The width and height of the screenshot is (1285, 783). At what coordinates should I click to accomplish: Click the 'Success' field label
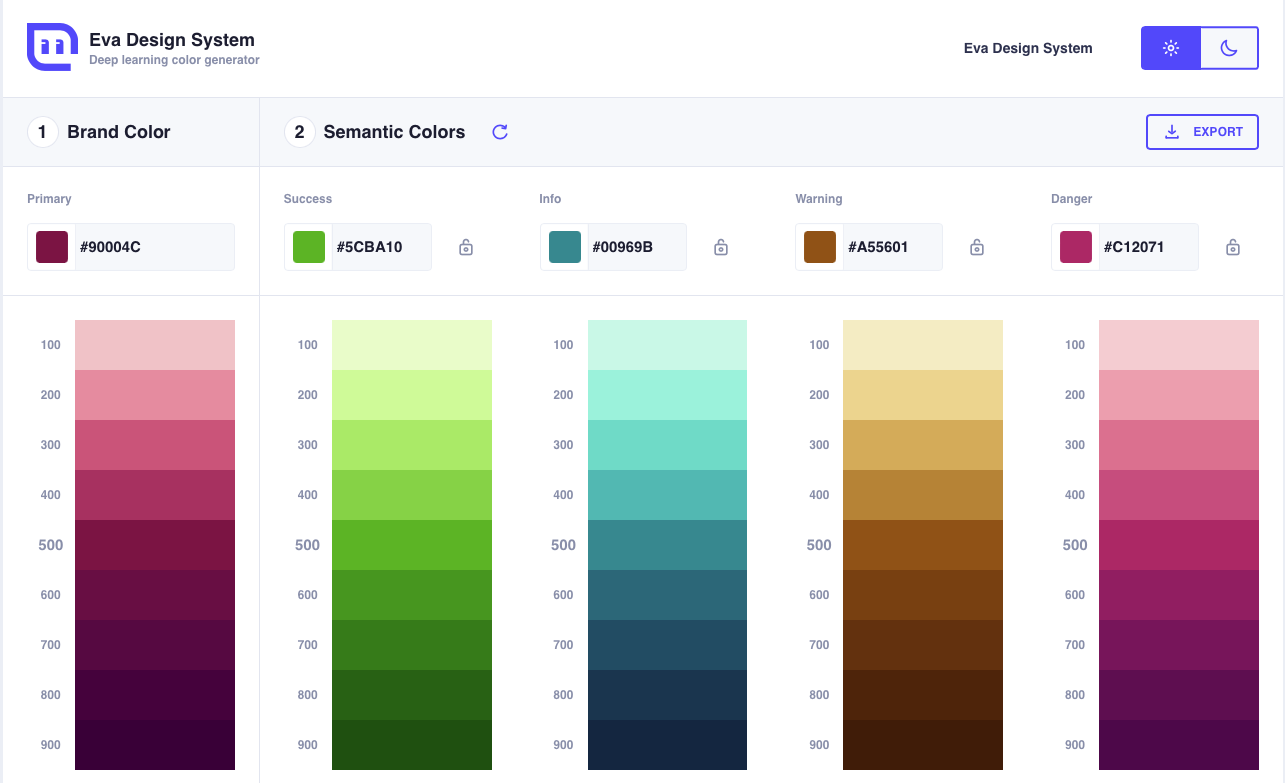307,199
